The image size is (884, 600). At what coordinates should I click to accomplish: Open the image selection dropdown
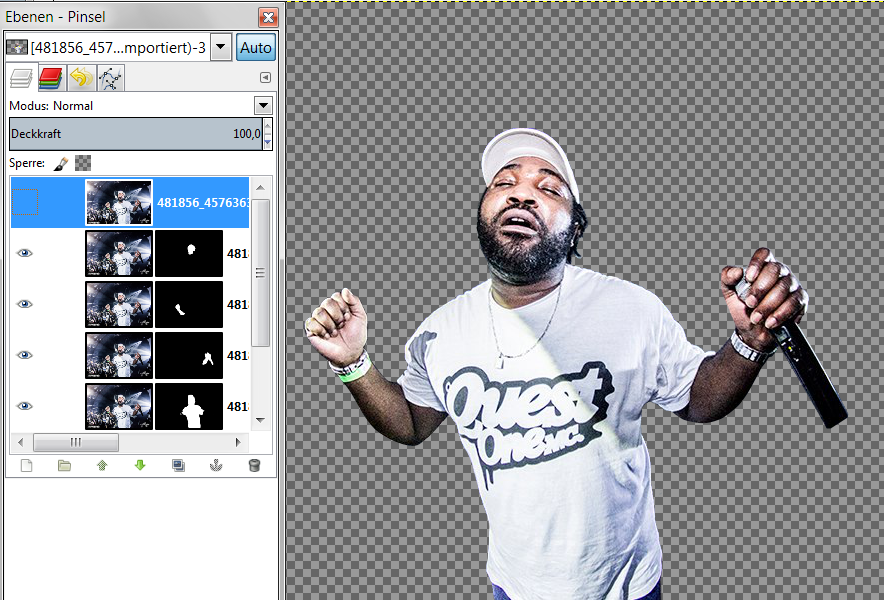coord(221,47)
